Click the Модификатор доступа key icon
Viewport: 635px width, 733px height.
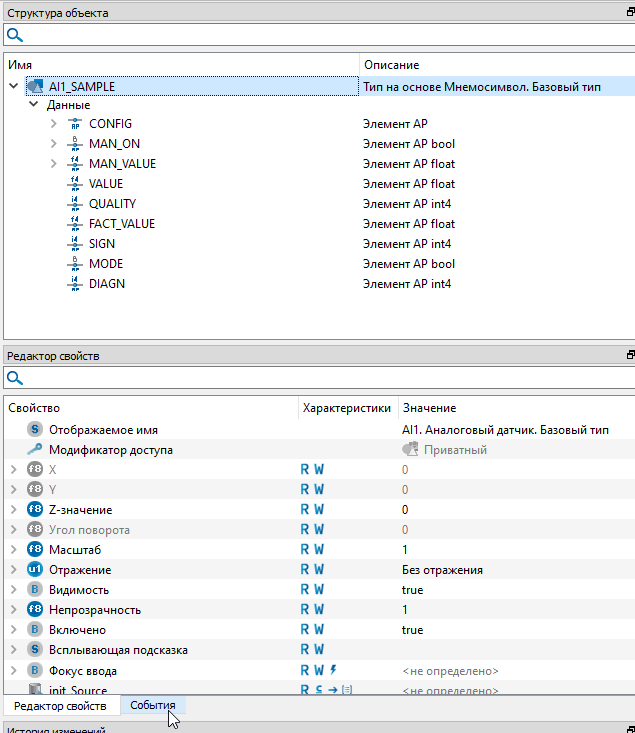34,450
